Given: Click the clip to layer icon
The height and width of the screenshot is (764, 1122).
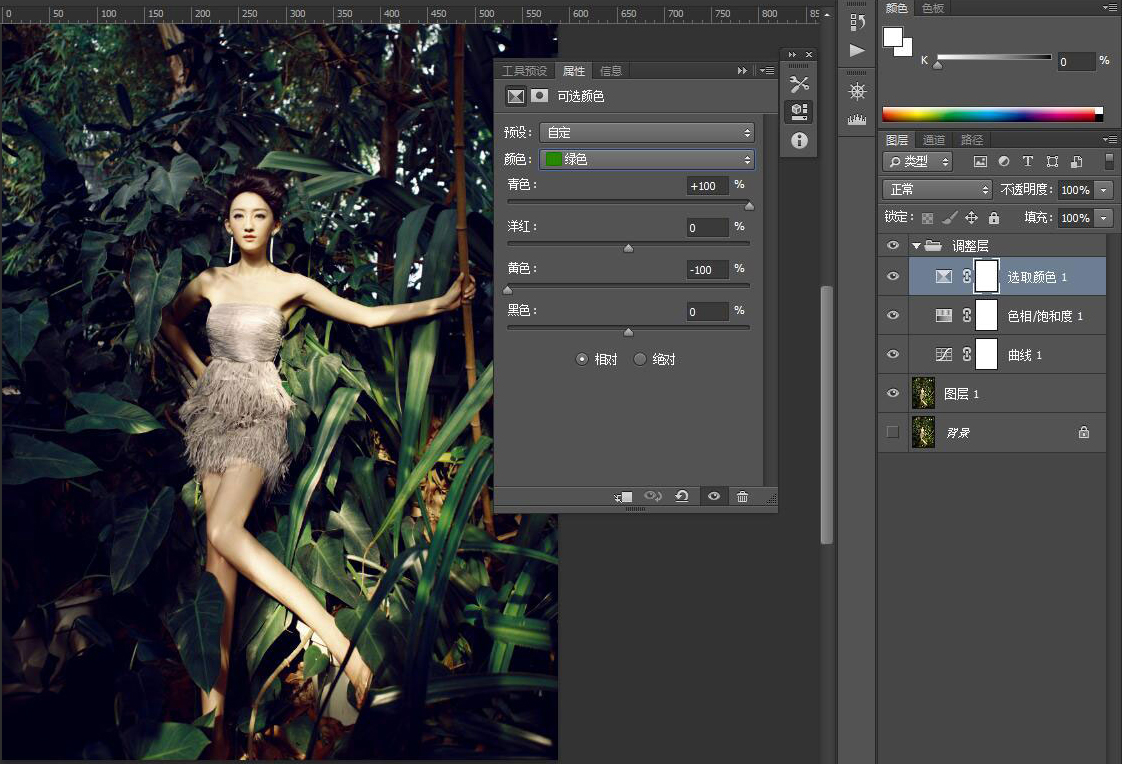Looking at the screenshot, I should tap(623, 497).
